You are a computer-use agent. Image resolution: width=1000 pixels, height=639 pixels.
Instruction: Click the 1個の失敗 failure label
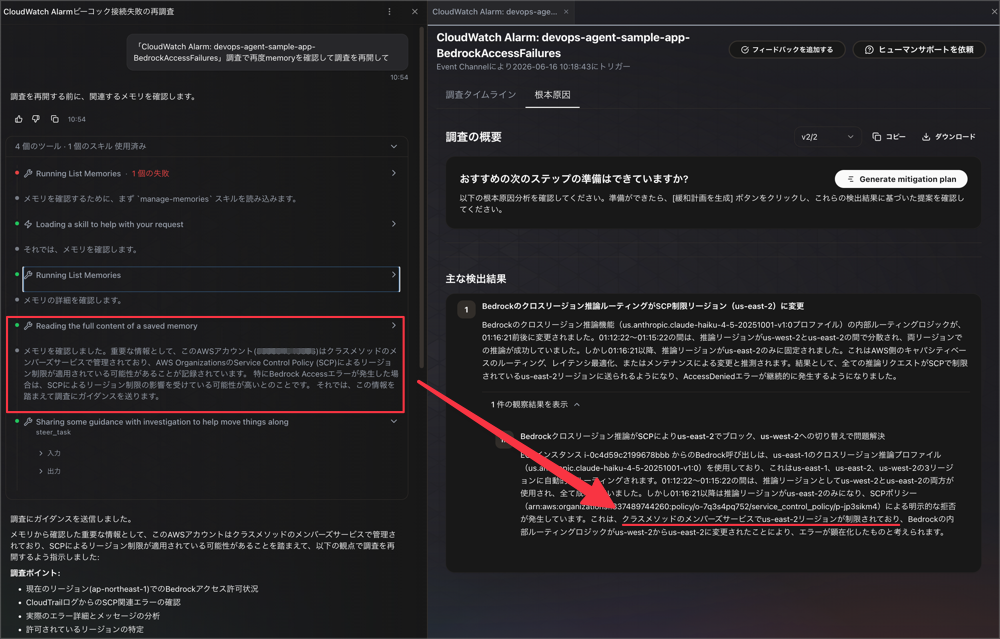click(x=151, y=173)
